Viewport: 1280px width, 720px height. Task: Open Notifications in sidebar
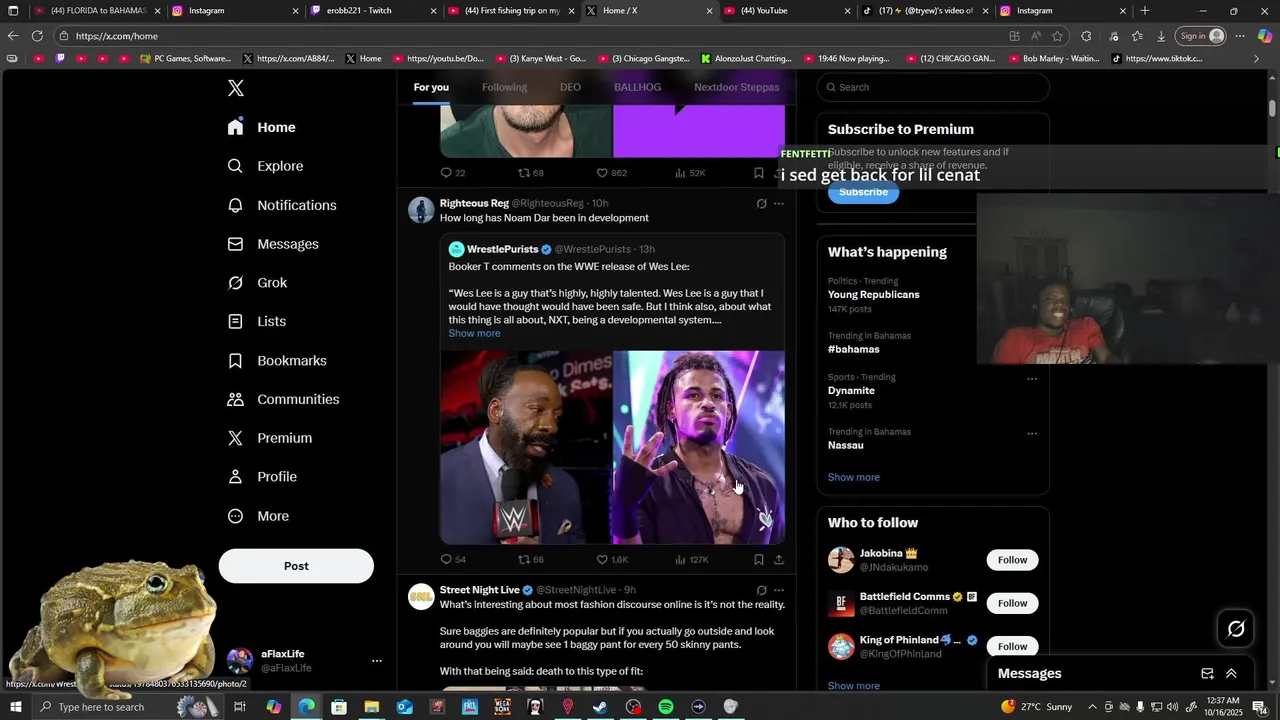click(282, 205)
